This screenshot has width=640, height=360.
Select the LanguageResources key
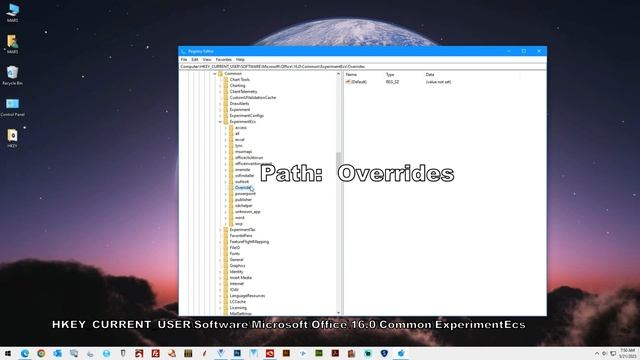click(x=247, y=296)
